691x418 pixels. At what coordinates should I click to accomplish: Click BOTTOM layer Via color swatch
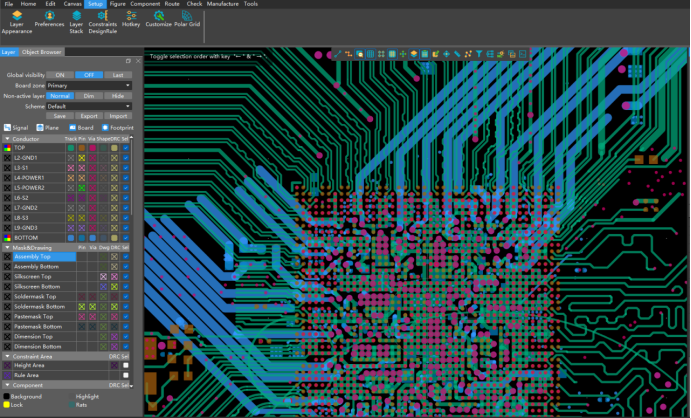coord(93,238)
